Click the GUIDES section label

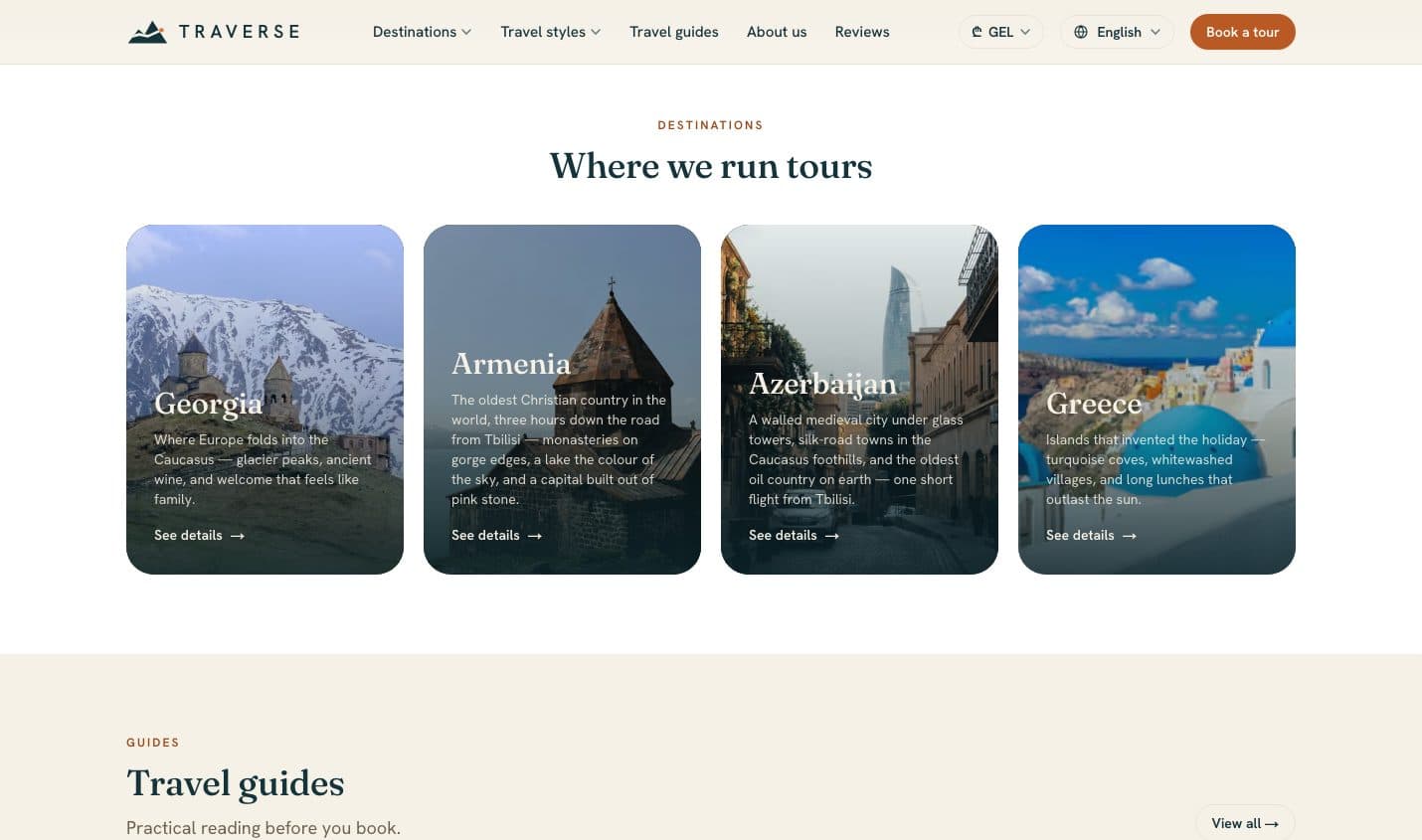[153, 743]
